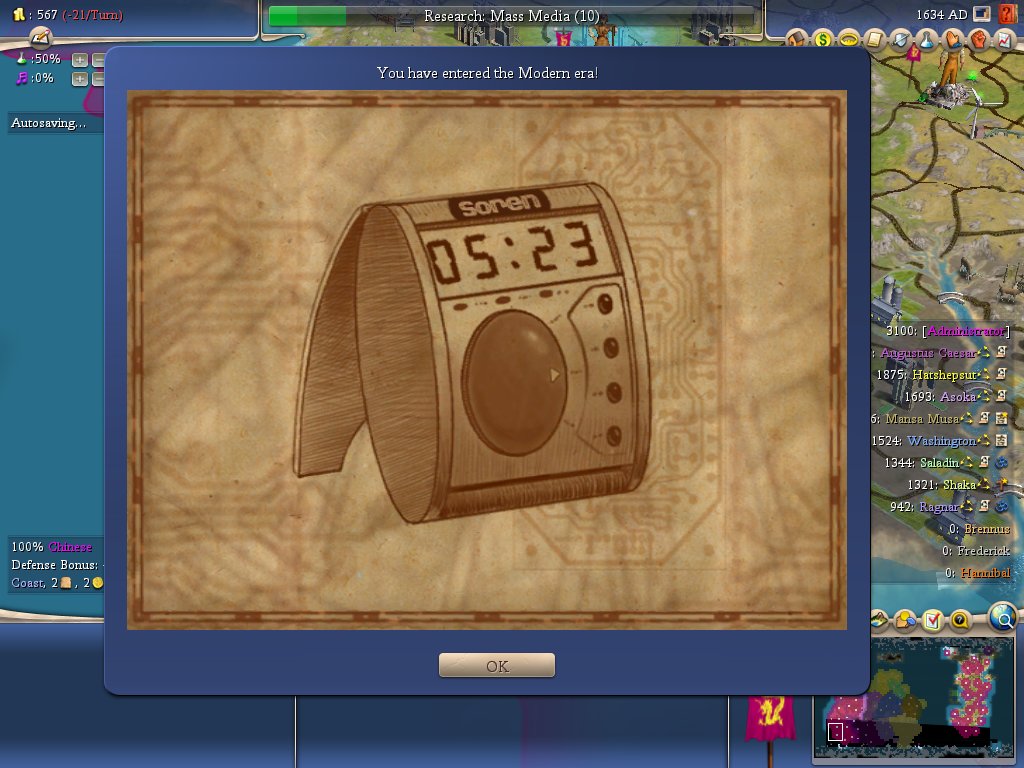Click the Chinese culture percentage text
The image size is (1024, 768).
pyautogui.click(x=52, y=547)
